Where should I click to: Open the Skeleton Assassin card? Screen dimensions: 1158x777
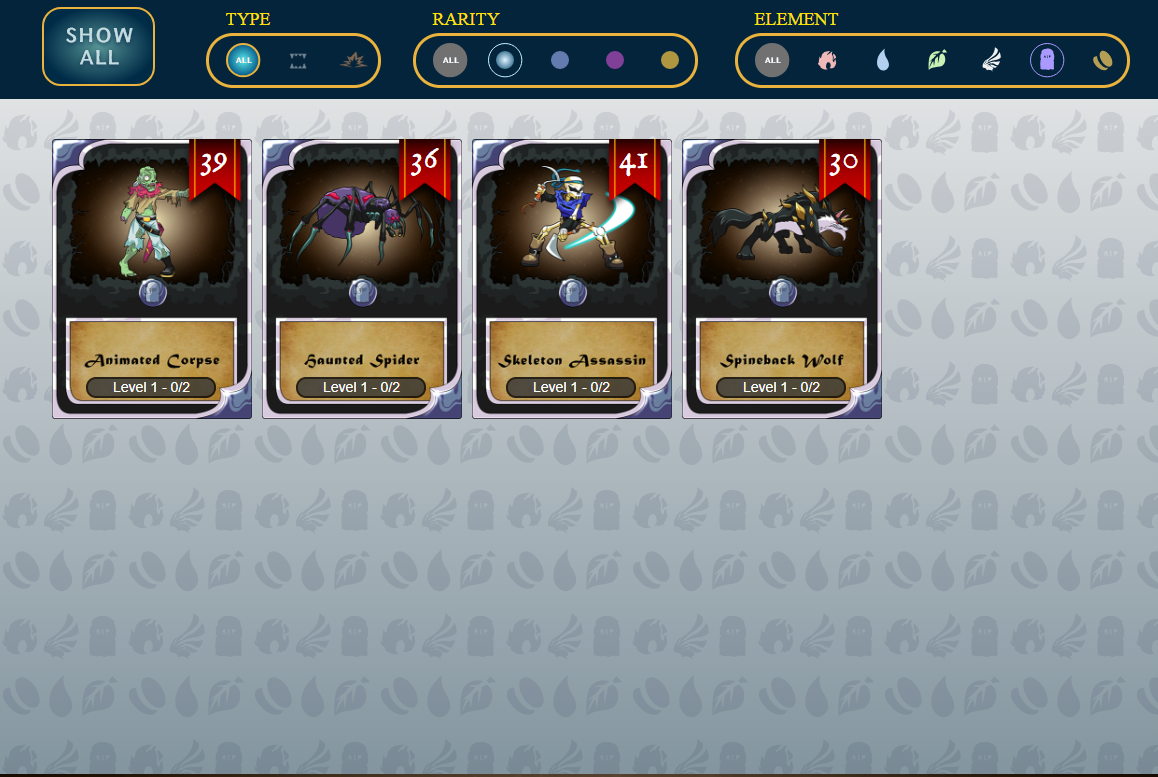572,279
